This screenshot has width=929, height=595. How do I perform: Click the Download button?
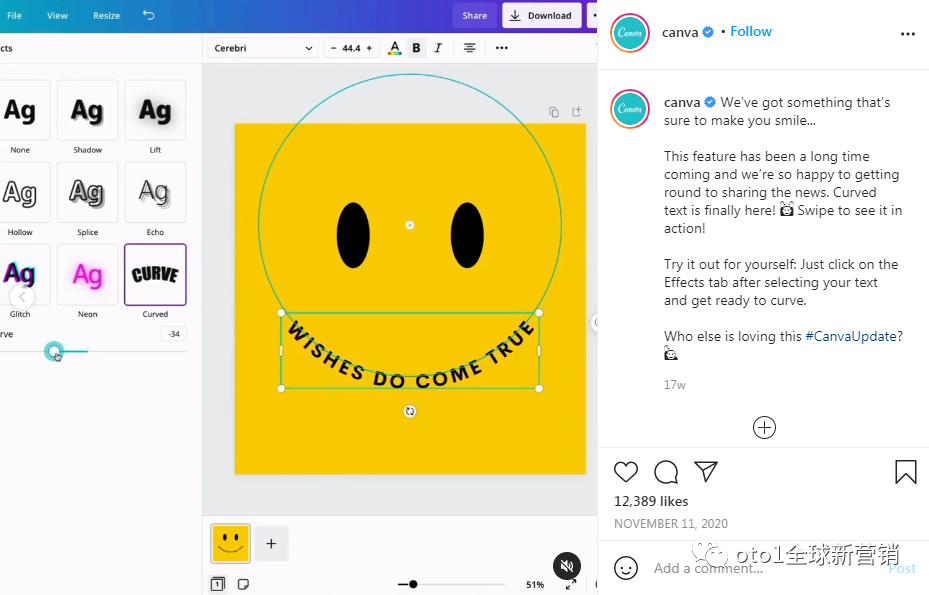point(541,15)
